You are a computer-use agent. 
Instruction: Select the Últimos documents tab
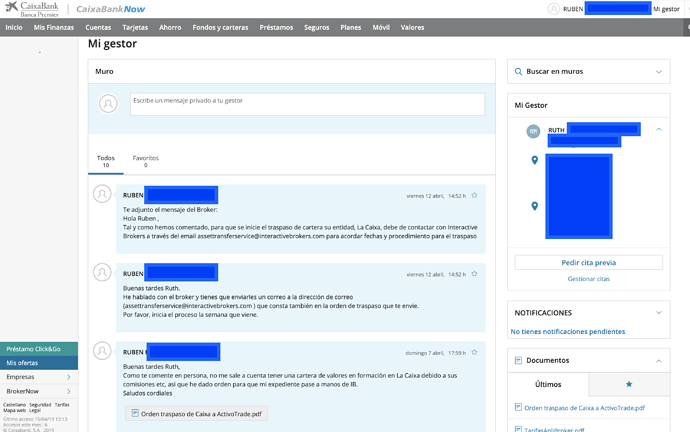548,384
